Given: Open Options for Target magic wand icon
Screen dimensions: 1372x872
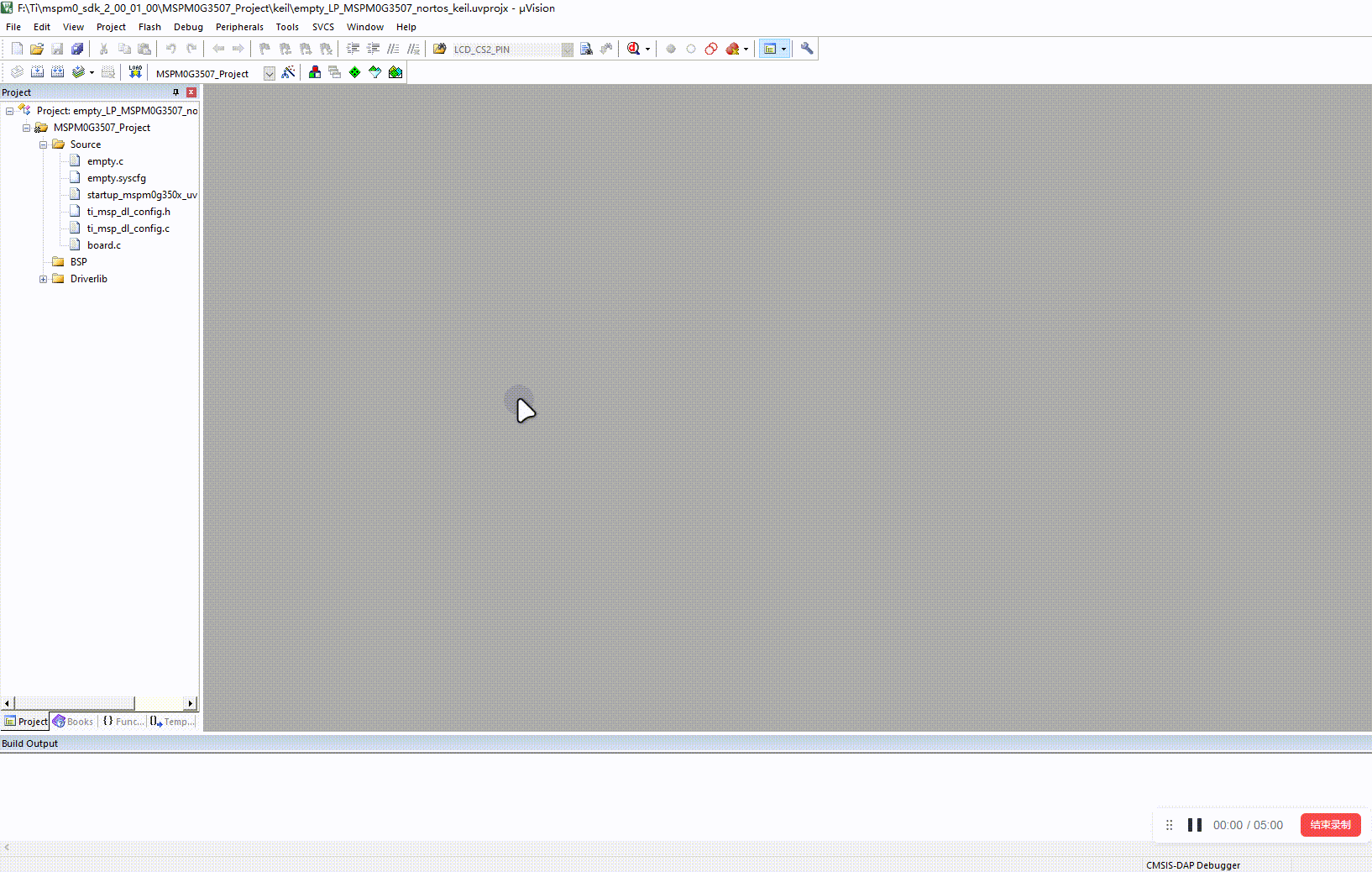Looking at the screenshot, I should [x=288, y=72].
